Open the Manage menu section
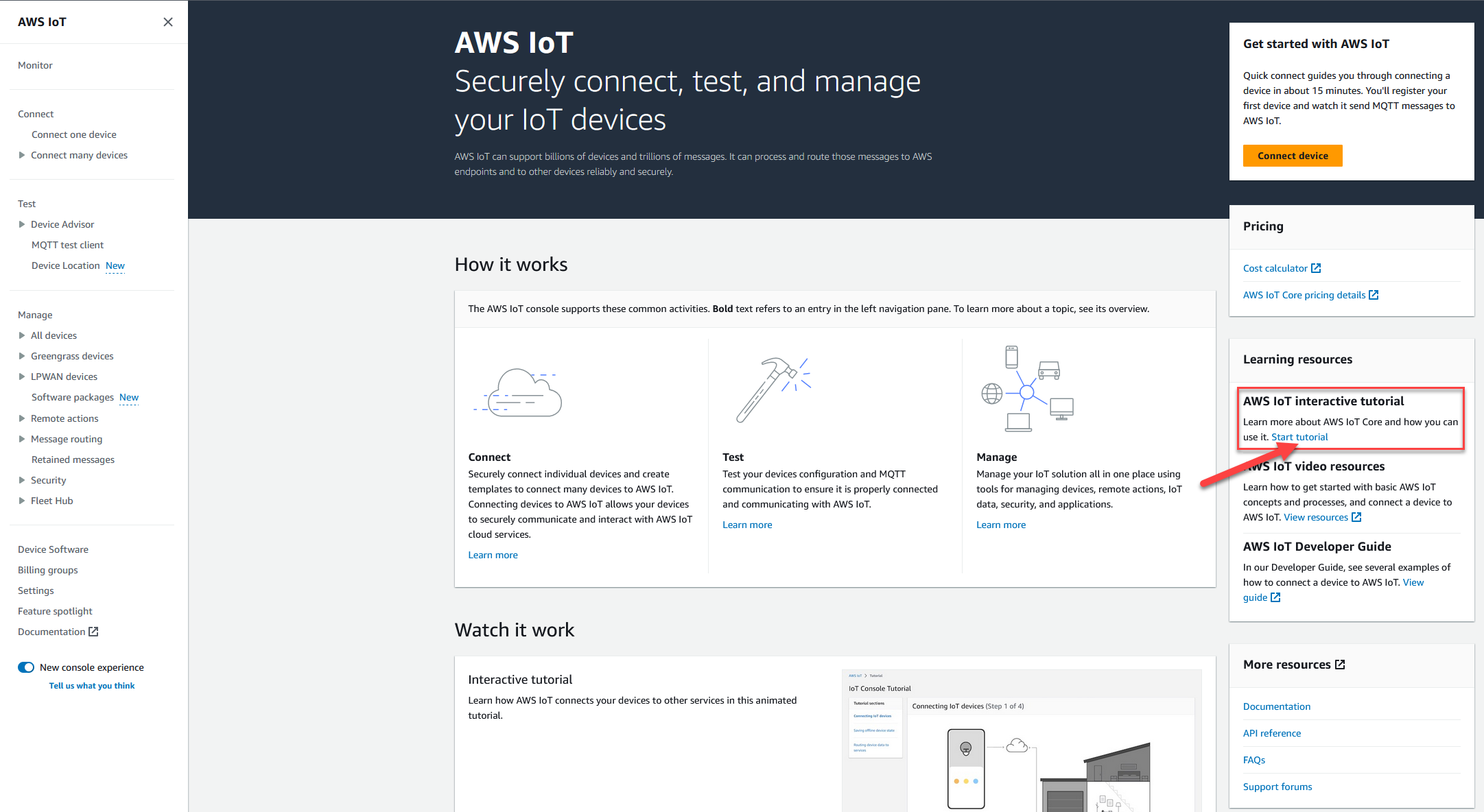Image resolution: width=1484 pixels, height=812 pixels. (x=34, y=314)
